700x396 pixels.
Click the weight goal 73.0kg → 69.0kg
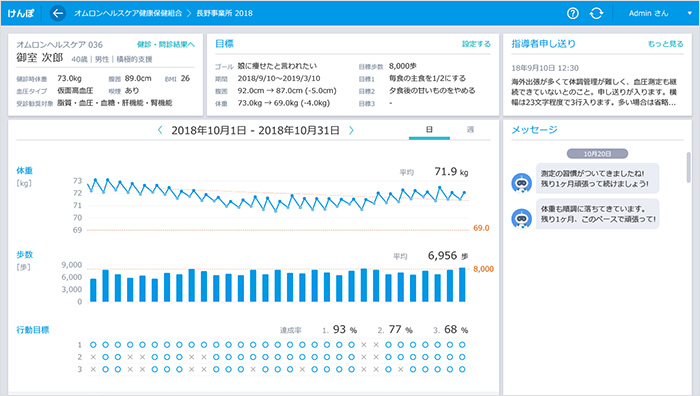(283, 103)
